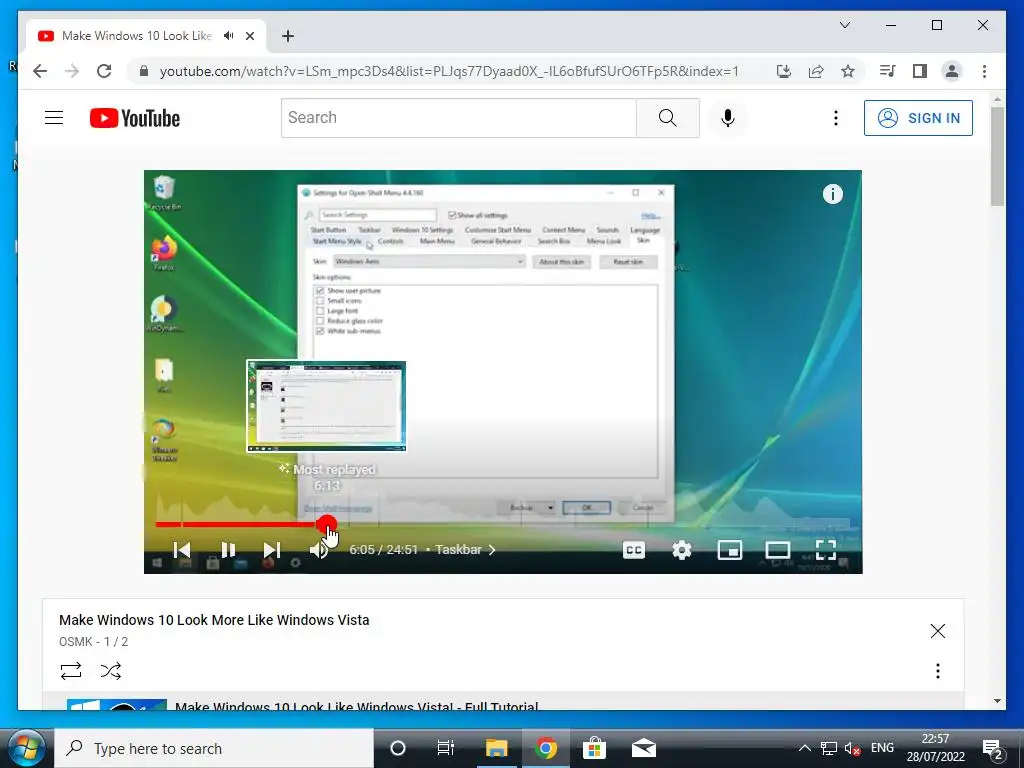The width and height of the screenshot is (1024, 768).
Task: Click the magnifier search button
Action: tap(667, 118)
